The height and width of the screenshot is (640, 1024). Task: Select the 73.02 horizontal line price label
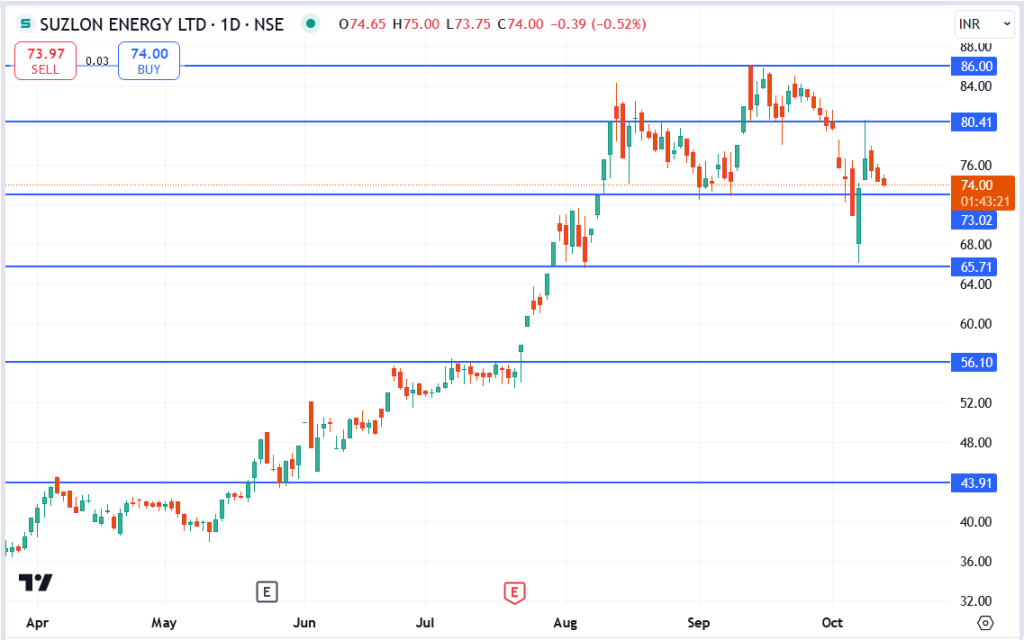tap(974, 220)
